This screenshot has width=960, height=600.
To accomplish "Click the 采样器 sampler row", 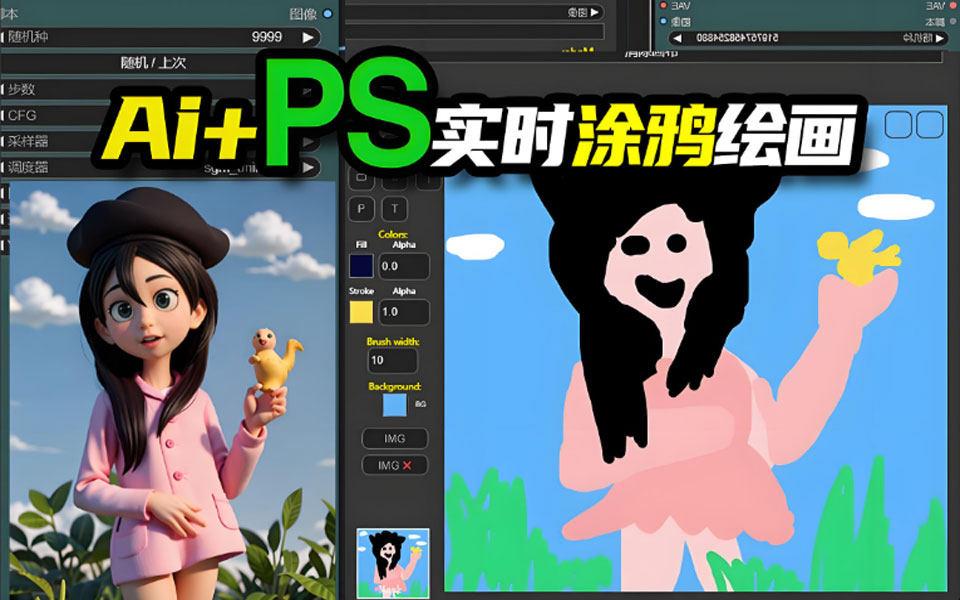I will (x=160, y=141).
